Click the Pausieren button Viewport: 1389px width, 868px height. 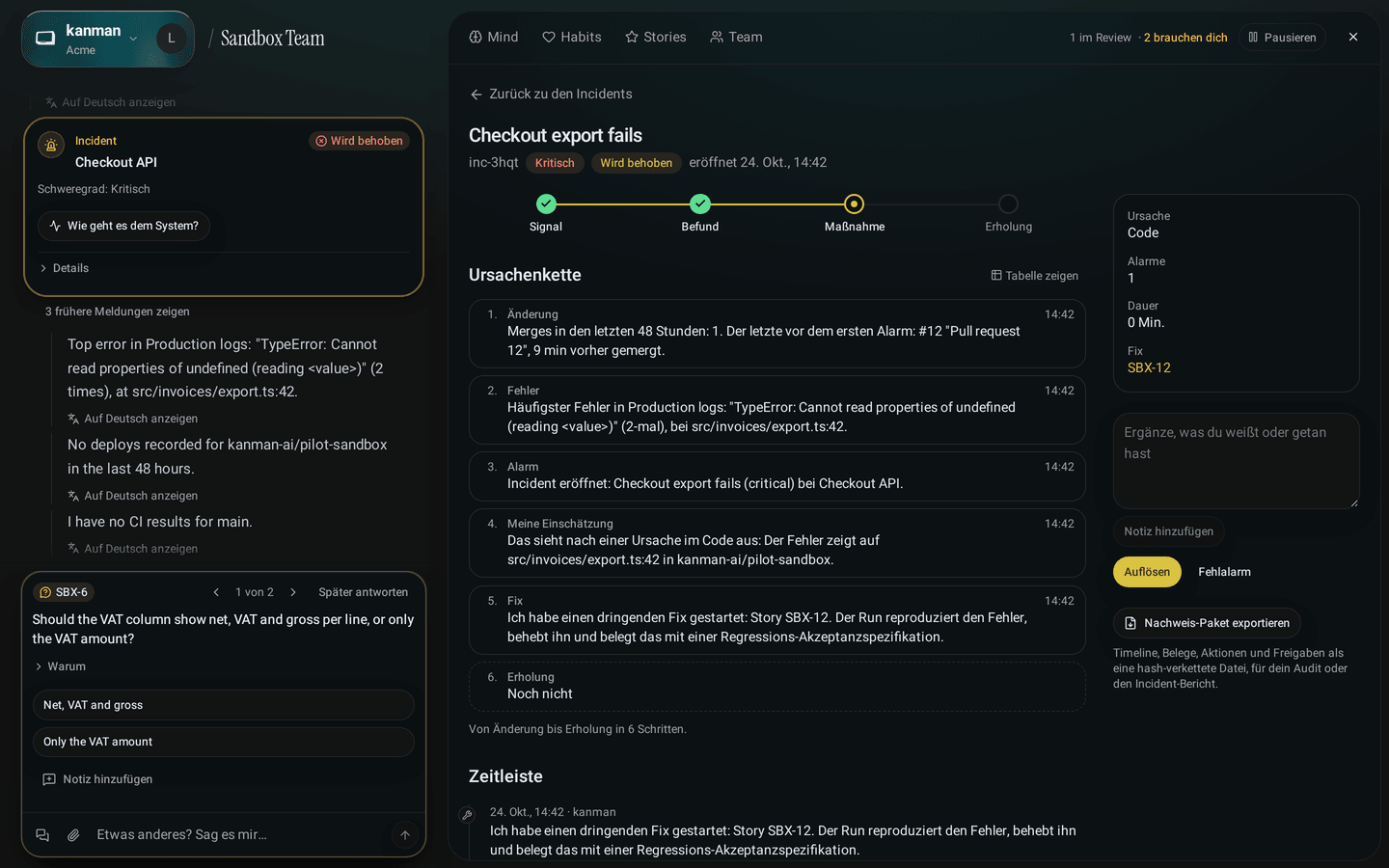click(x=1282, y=38)
